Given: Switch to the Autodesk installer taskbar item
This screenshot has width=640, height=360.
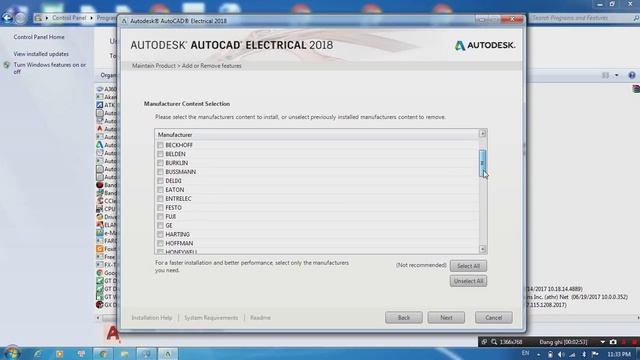Looking at the screenshot, I should point(168,354).
